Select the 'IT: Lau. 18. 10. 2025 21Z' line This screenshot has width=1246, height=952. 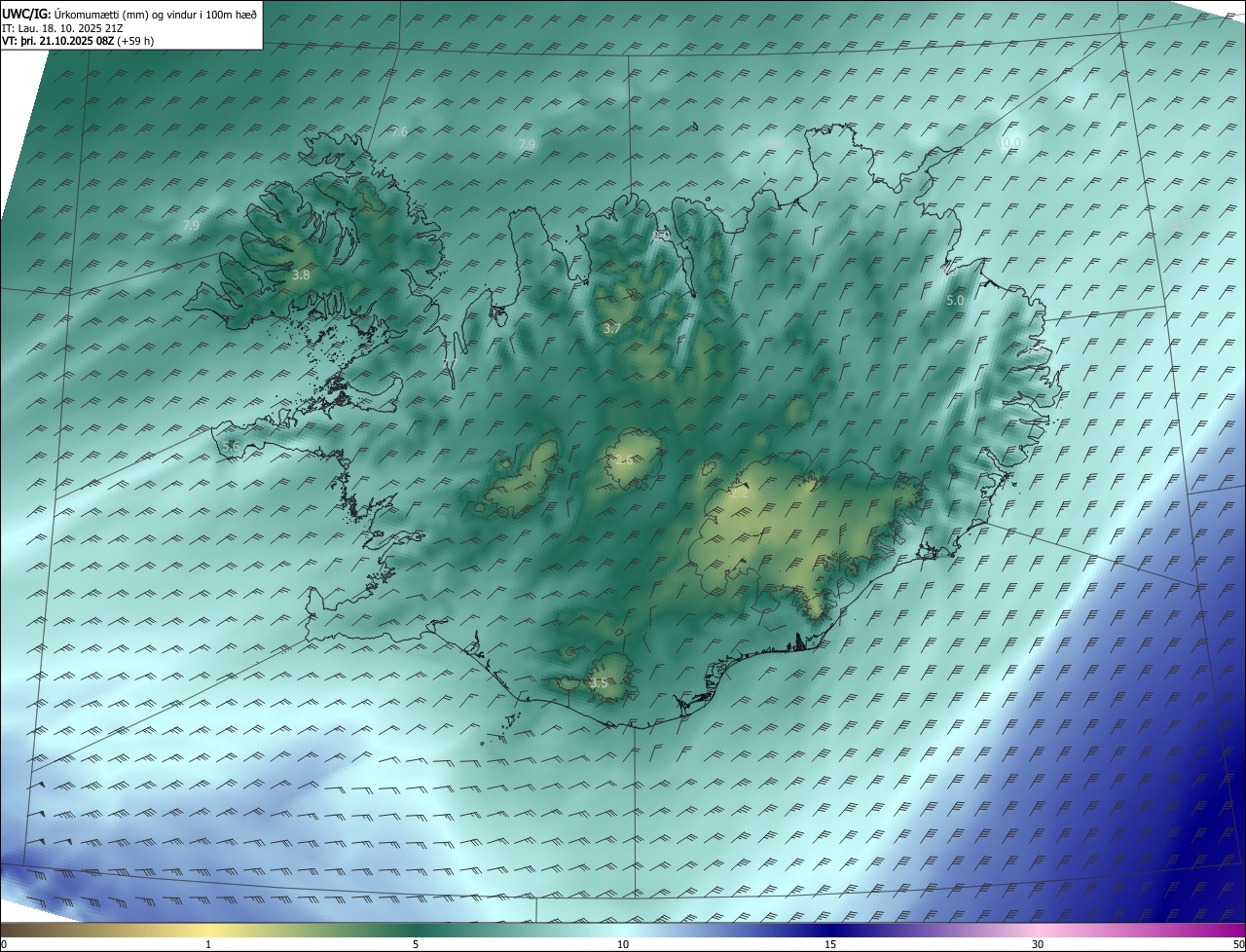point(63,28)
